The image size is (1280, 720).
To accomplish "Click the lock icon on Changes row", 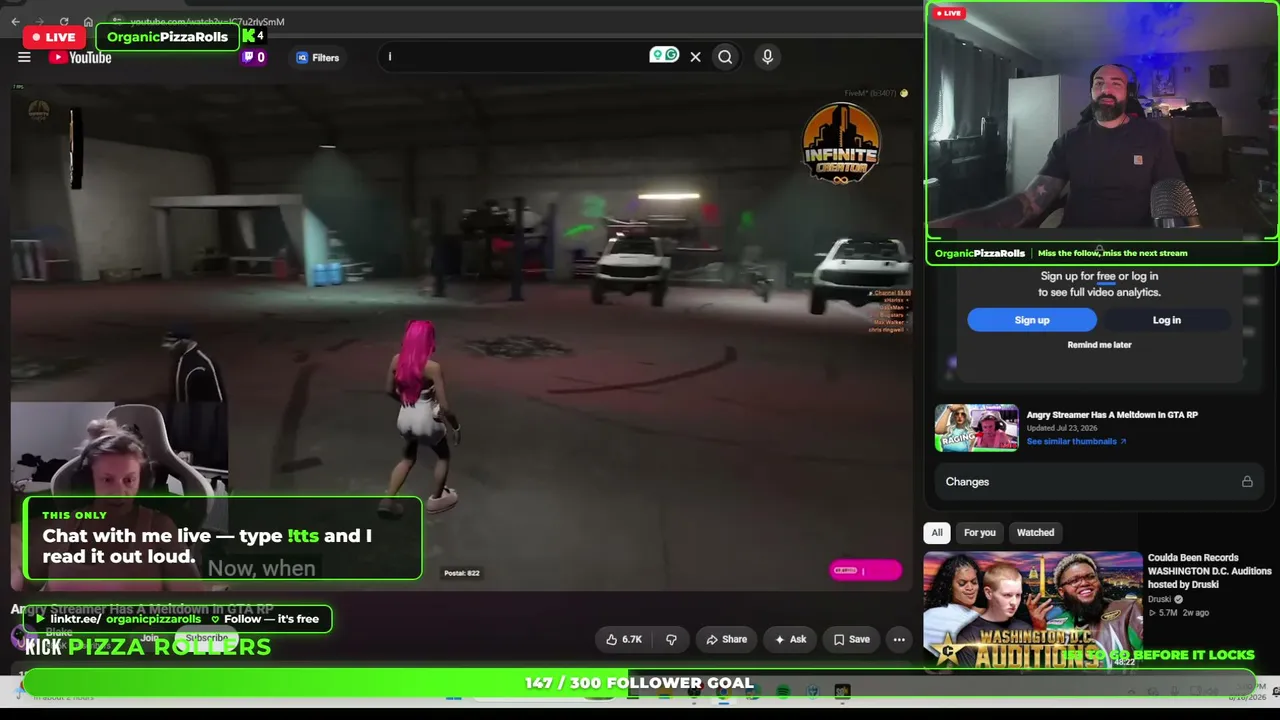I will [1247, 482].
